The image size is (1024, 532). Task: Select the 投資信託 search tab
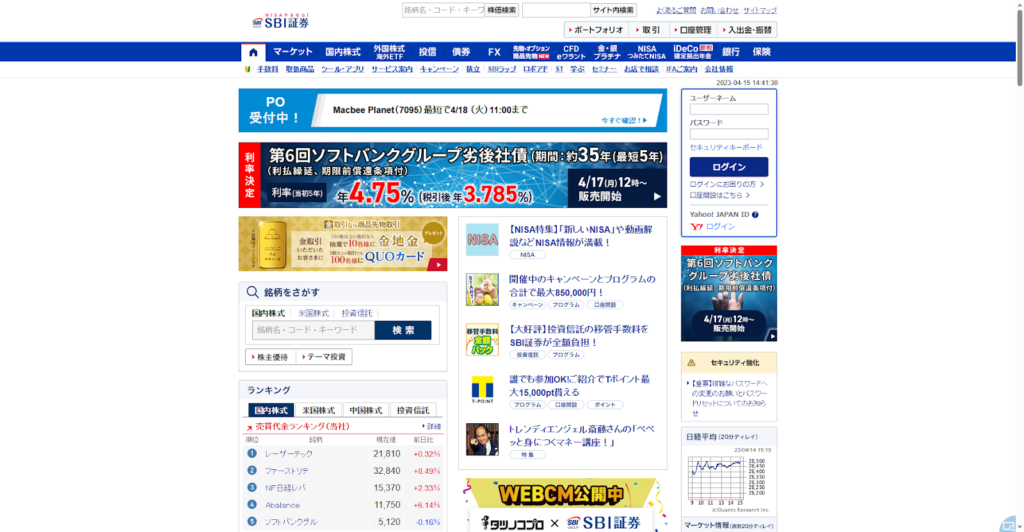(x=357, y=313)
